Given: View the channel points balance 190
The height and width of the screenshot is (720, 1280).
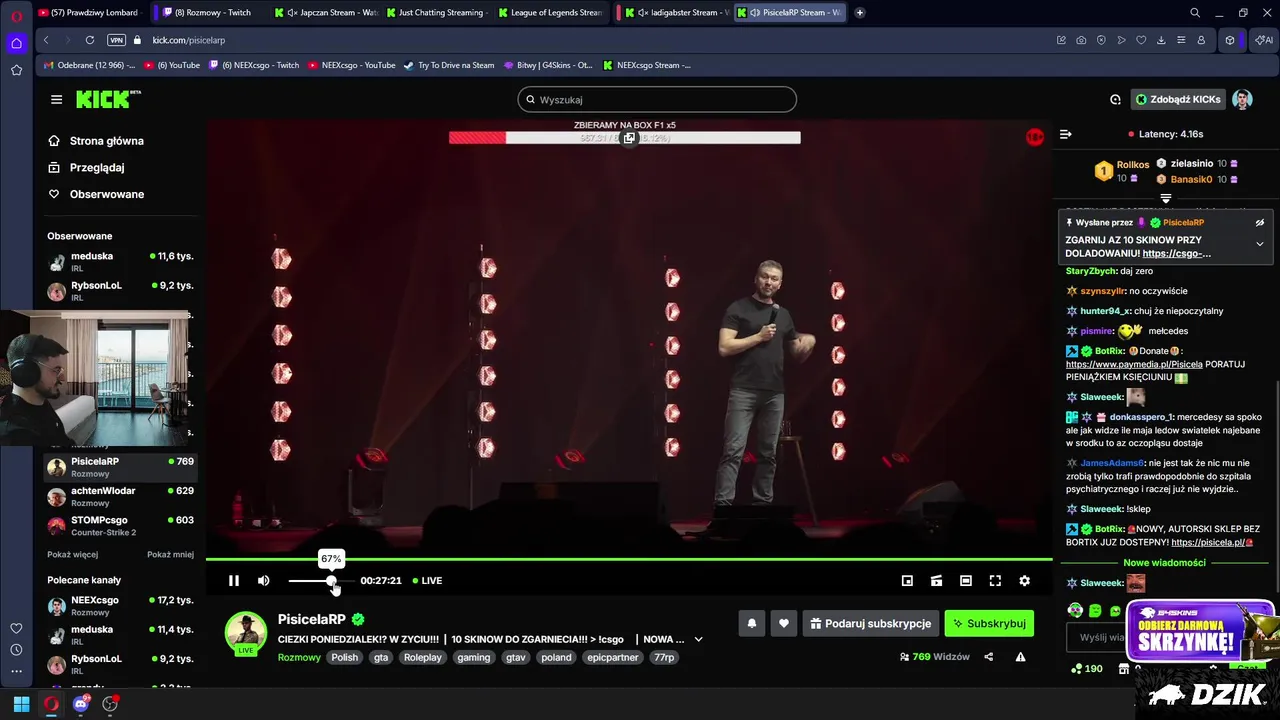Looking at the screenshot, I should point(1086,669).
